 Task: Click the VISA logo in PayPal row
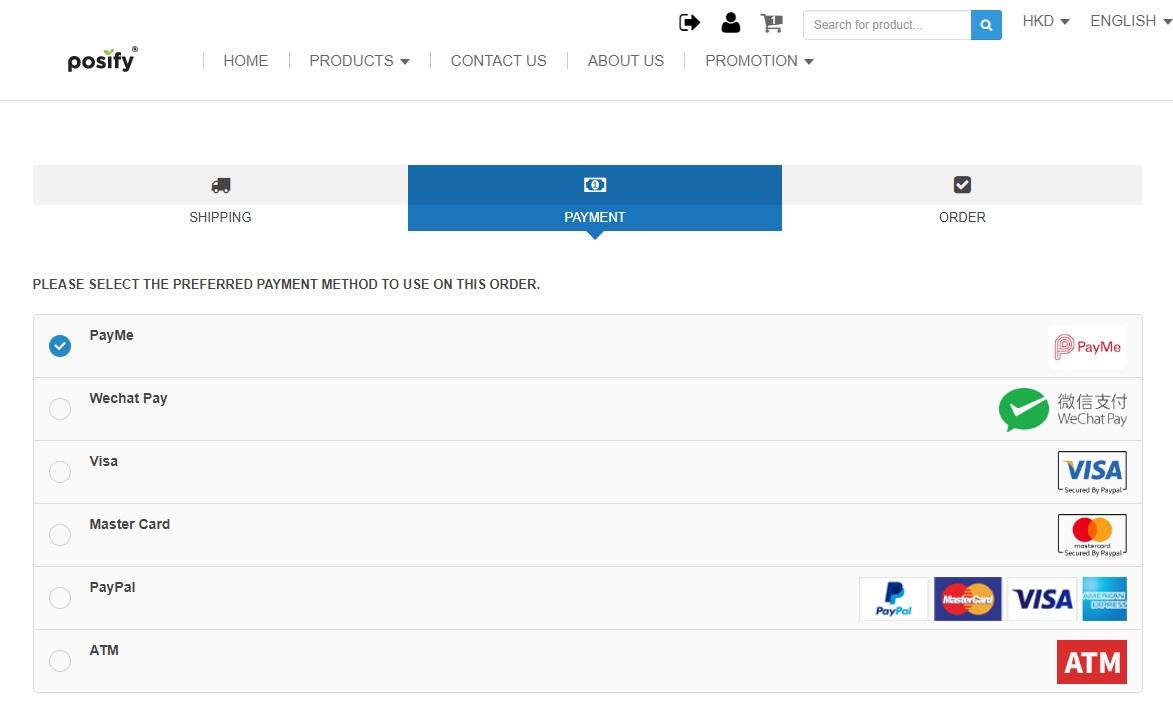click(1042, 599)
